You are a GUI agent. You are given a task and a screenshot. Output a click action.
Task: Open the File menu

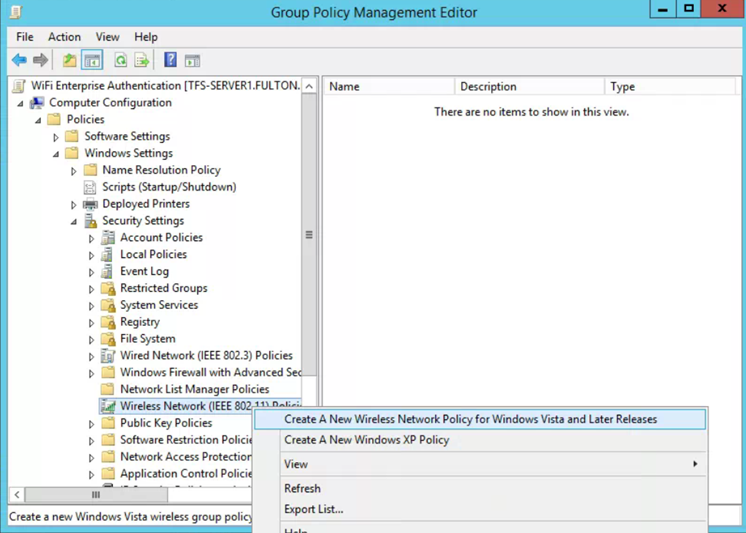coord(24,37)
